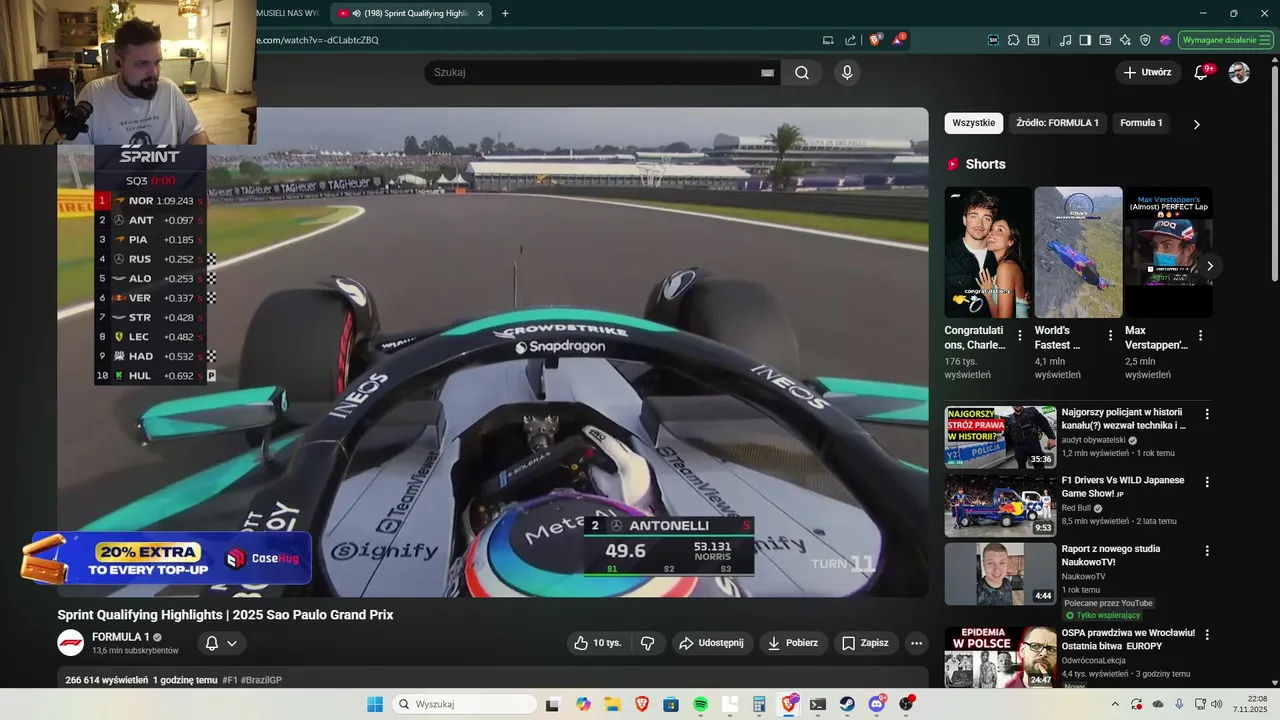Open the volume speaker icon in system tray
Viewport: 1280px width, 720px height.
click(x=1219, y=704)
